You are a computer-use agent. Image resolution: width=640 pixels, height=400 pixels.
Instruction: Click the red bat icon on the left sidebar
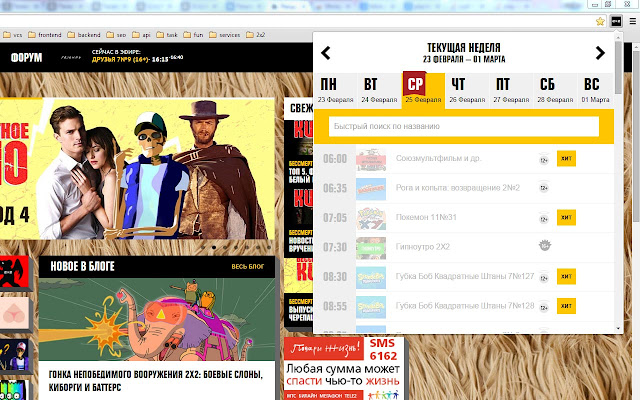click(x=14, y=272)
